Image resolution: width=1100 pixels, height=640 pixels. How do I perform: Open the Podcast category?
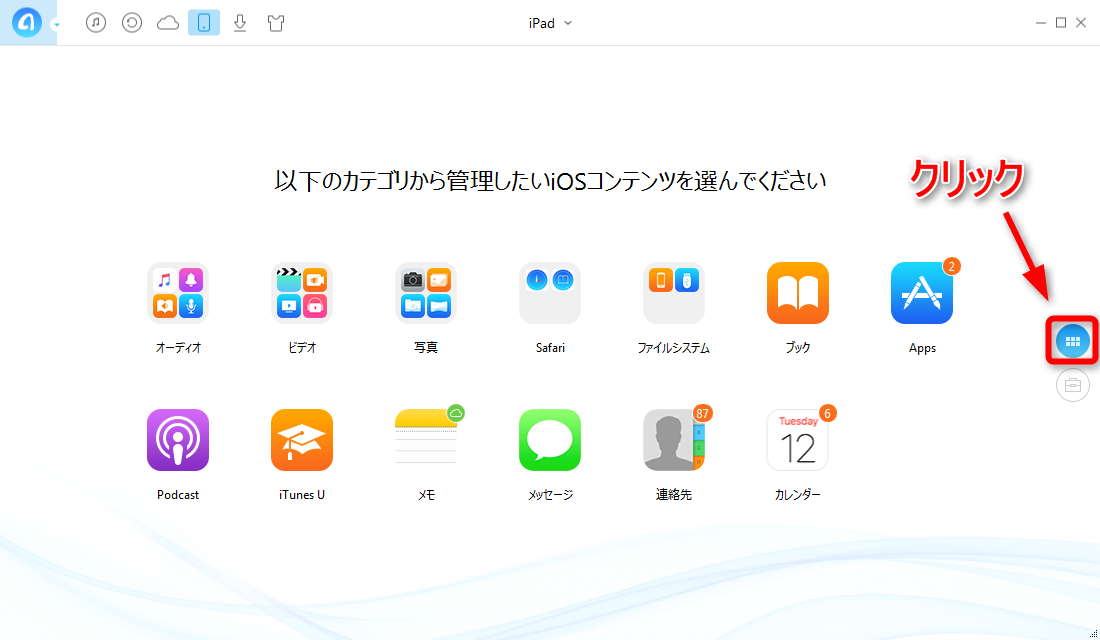177,440
